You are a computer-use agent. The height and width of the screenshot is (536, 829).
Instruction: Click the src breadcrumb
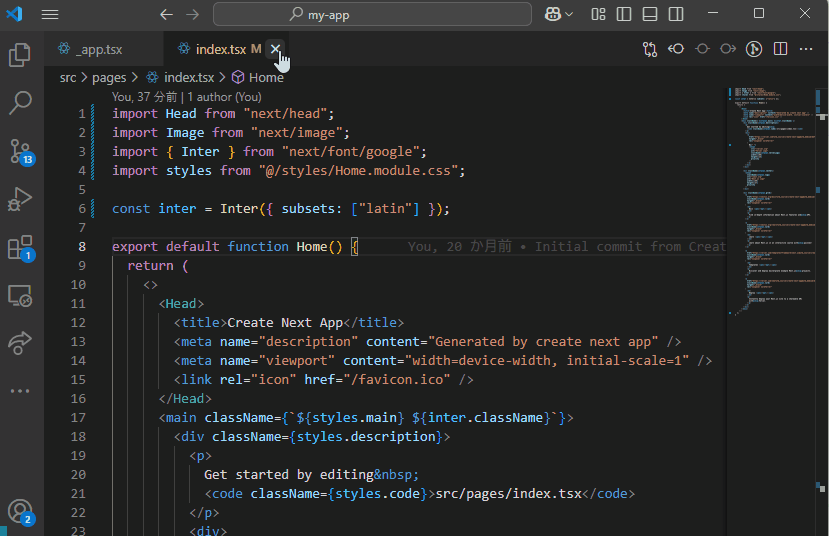pyautogui.click(x=68, y=78)
